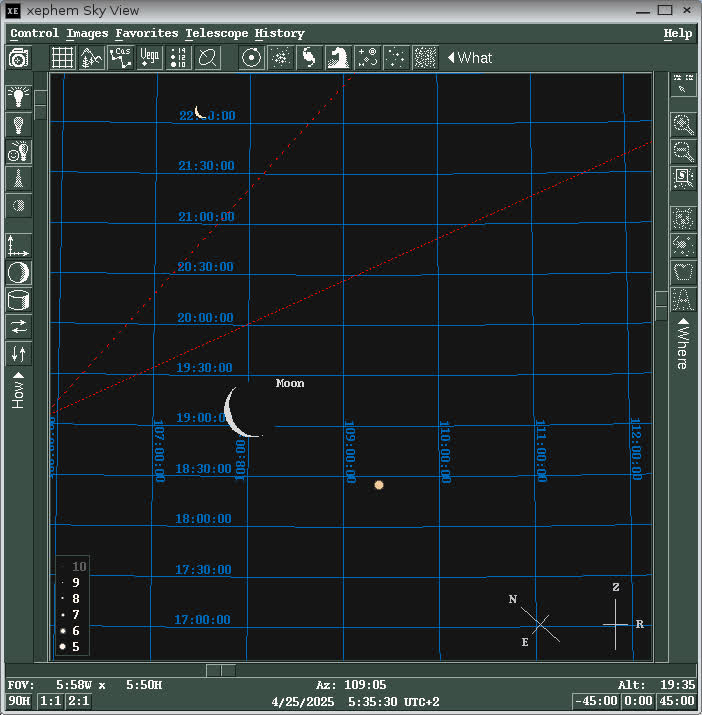Click the flip top-bottom arrows icon
Screen dimensions: 702x715
pos(18,354)
